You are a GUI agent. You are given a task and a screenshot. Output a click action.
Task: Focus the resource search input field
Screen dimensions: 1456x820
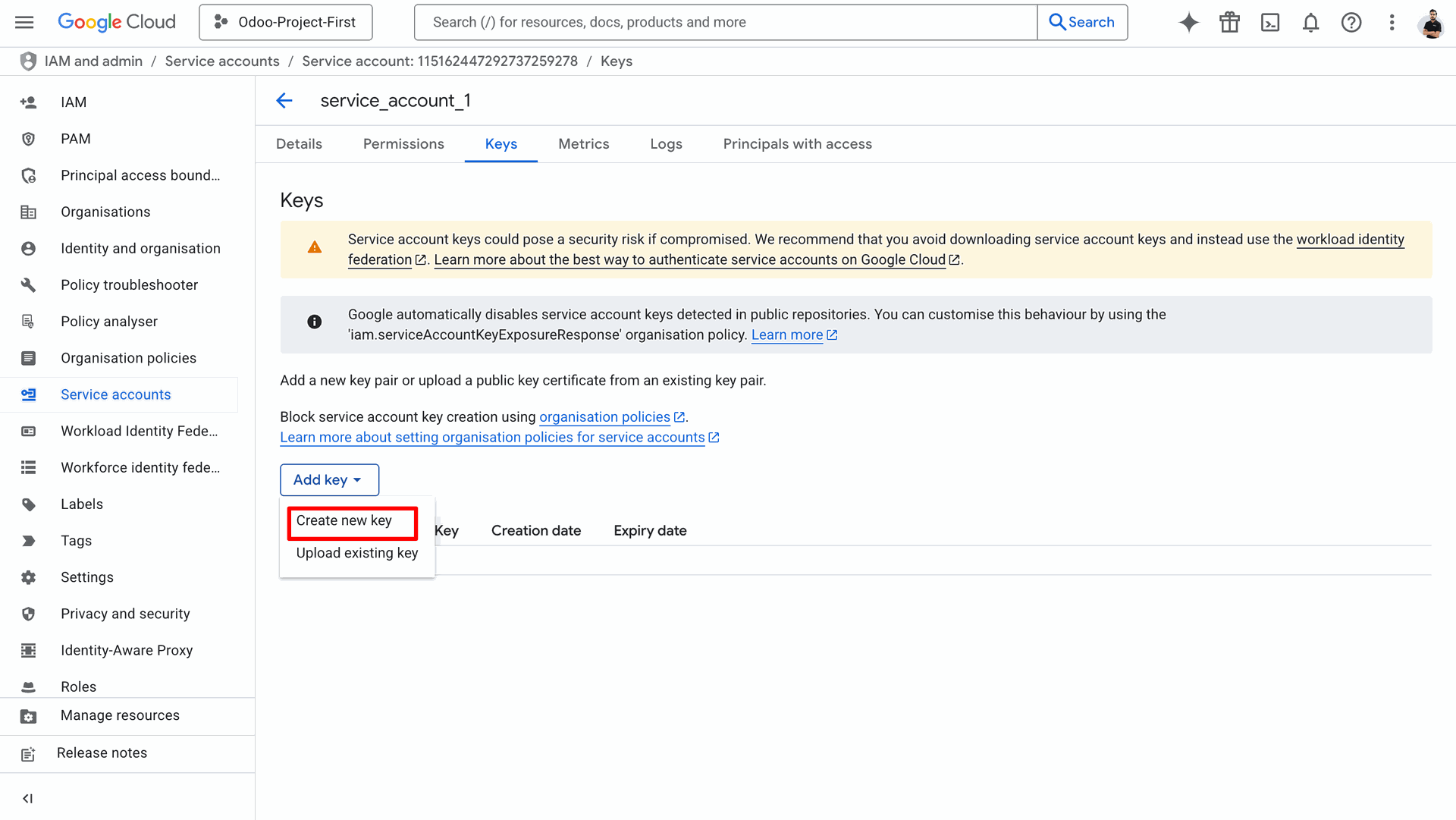(725, 22)
